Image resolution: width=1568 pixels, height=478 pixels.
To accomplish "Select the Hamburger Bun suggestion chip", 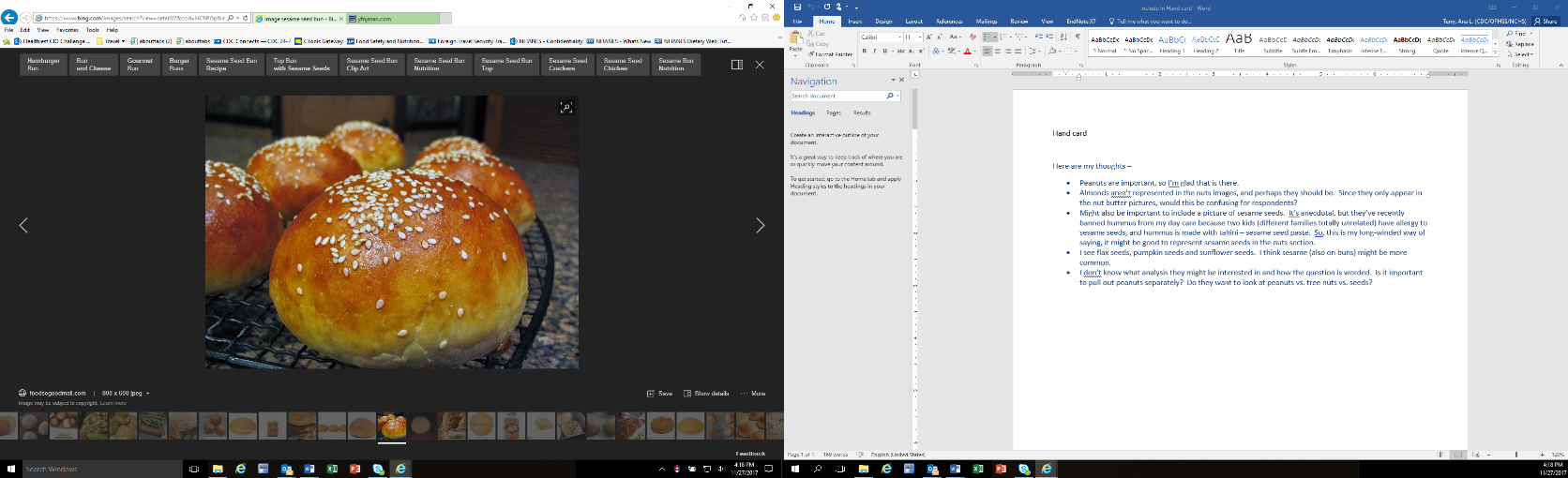I will [x=44, y=64].
